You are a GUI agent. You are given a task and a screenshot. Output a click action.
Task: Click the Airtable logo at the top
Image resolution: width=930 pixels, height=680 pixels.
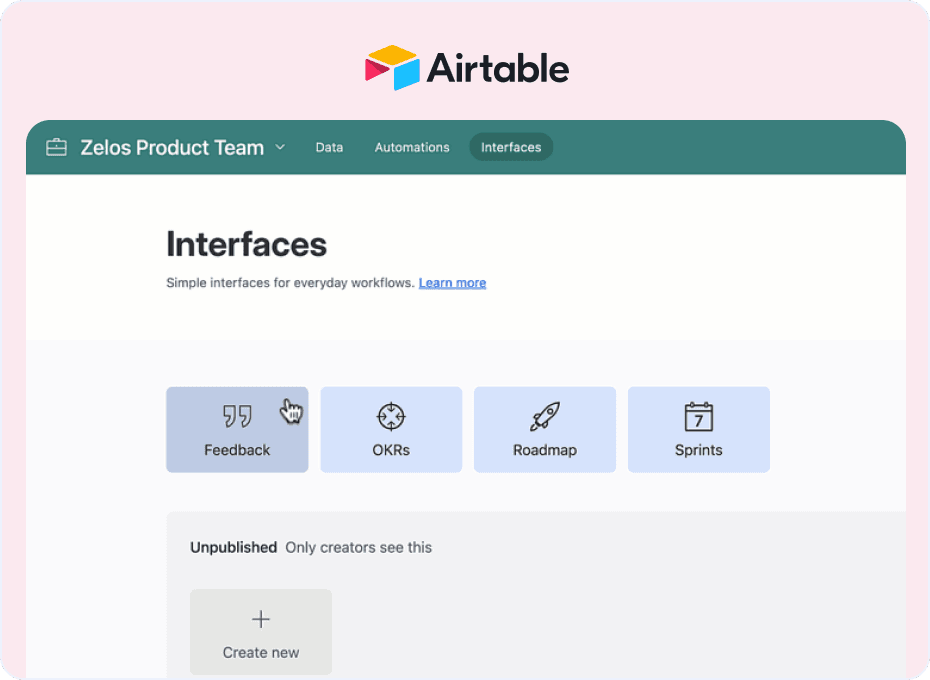(x=467, y=68)
